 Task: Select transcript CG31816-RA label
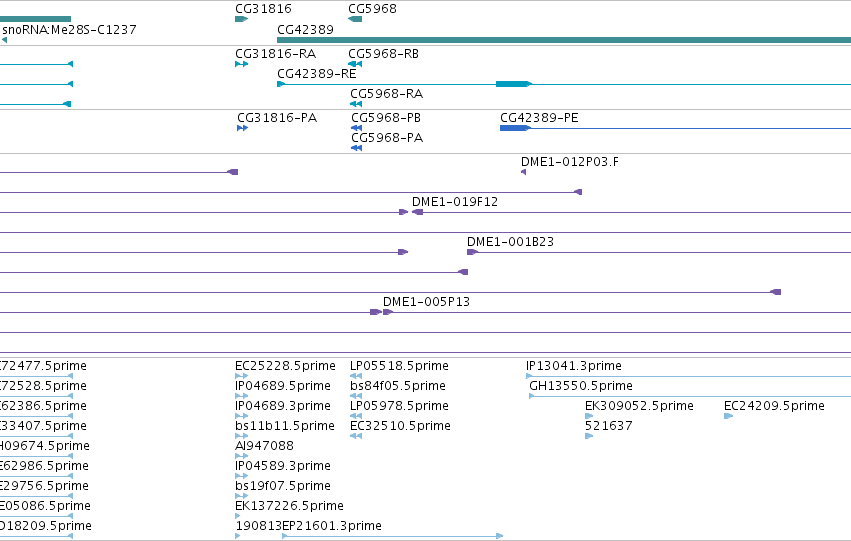click(x=276, y=54)
